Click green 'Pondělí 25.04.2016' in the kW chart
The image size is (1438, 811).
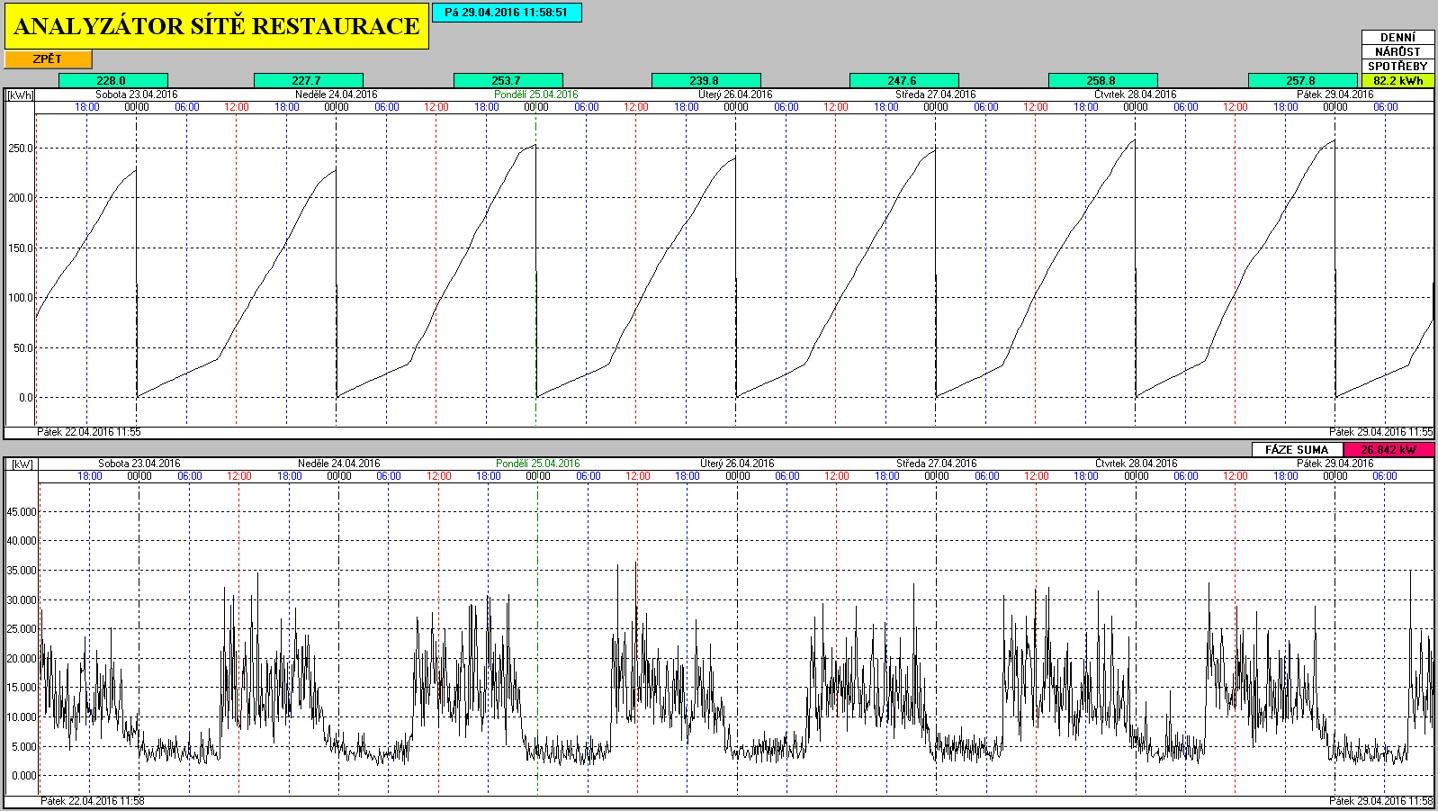pos(538,464)
